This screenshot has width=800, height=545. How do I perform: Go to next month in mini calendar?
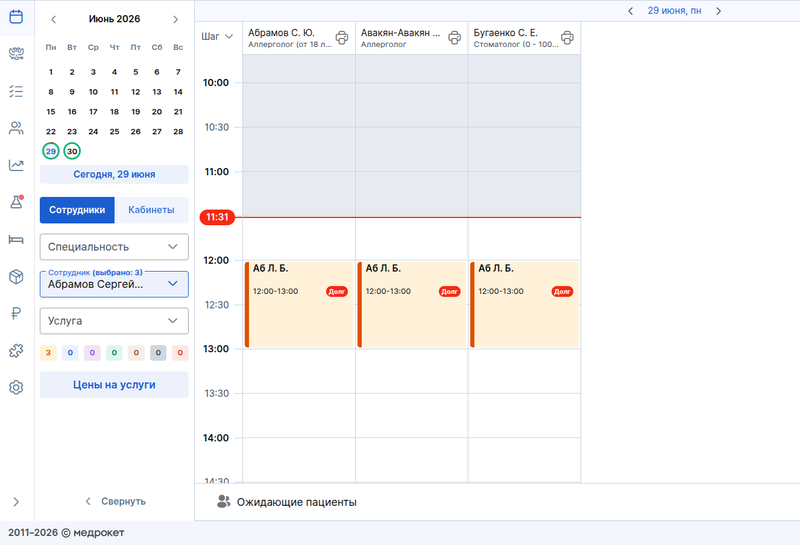pos(176,19)
